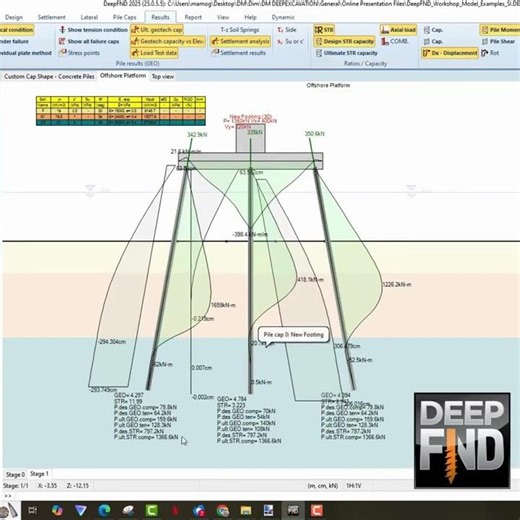Image resolution: width=520 pixels, height=520 pixels.
Task: Click the (m, cm, kN) units indicator
Action: click(x=322, y=486)
